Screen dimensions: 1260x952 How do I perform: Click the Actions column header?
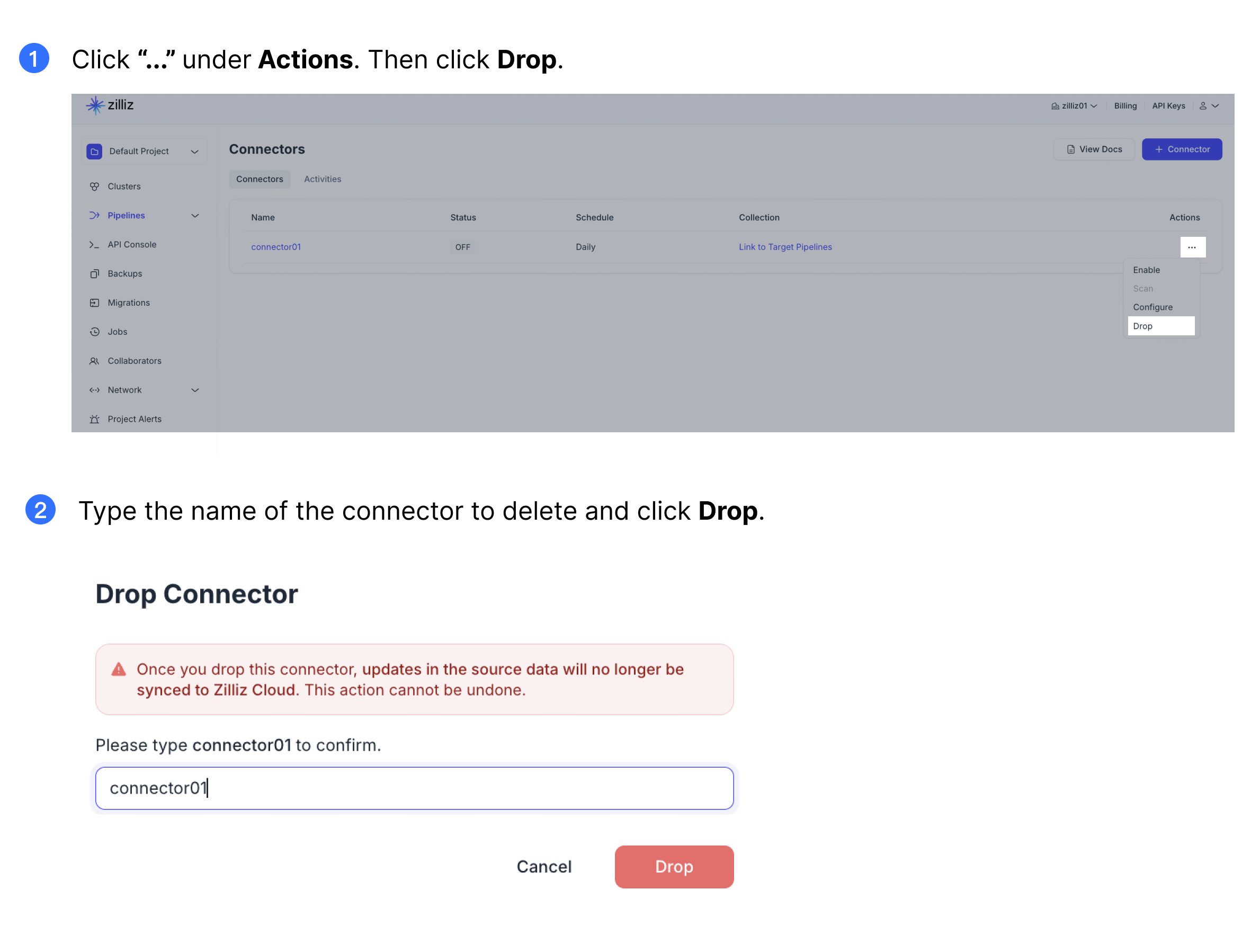click(x=1184, y=218)
